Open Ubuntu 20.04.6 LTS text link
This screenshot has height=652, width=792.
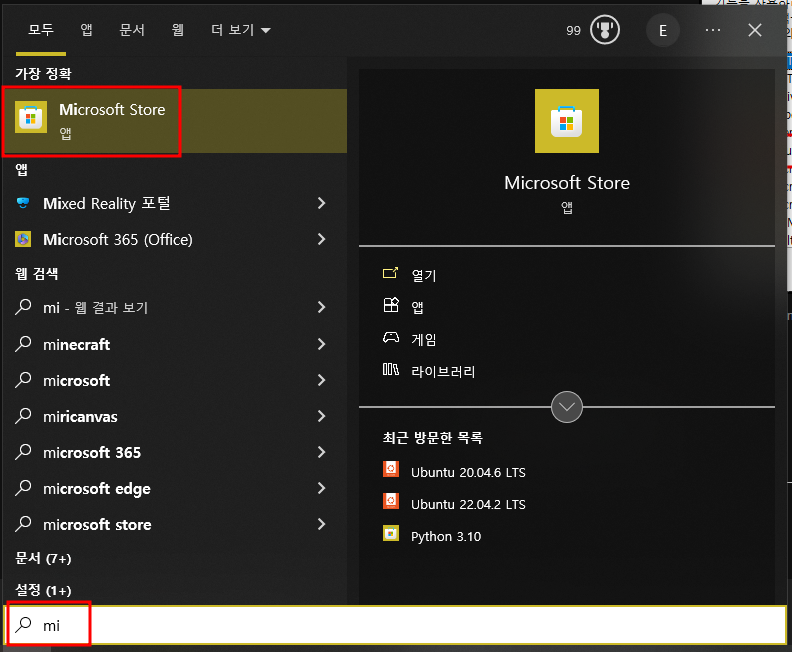pyautogui.click(x=468, y=472)
